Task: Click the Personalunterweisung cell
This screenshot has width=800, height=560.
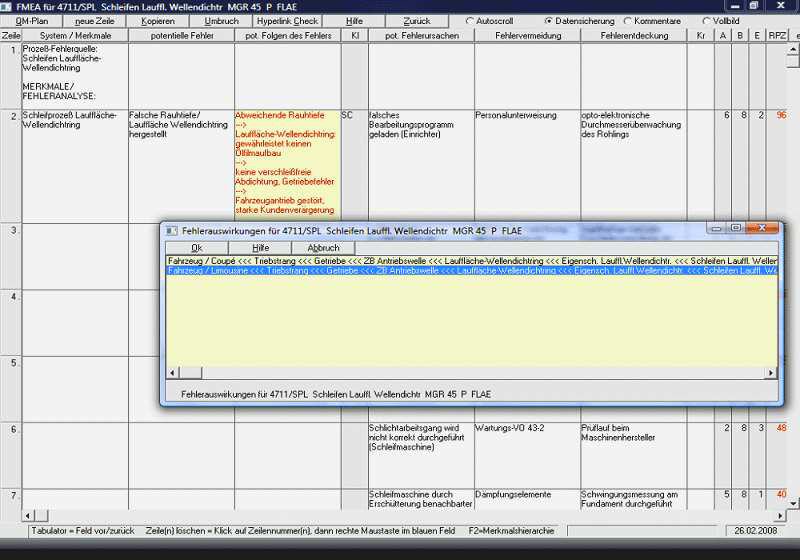Action: [x=528, y=166]
